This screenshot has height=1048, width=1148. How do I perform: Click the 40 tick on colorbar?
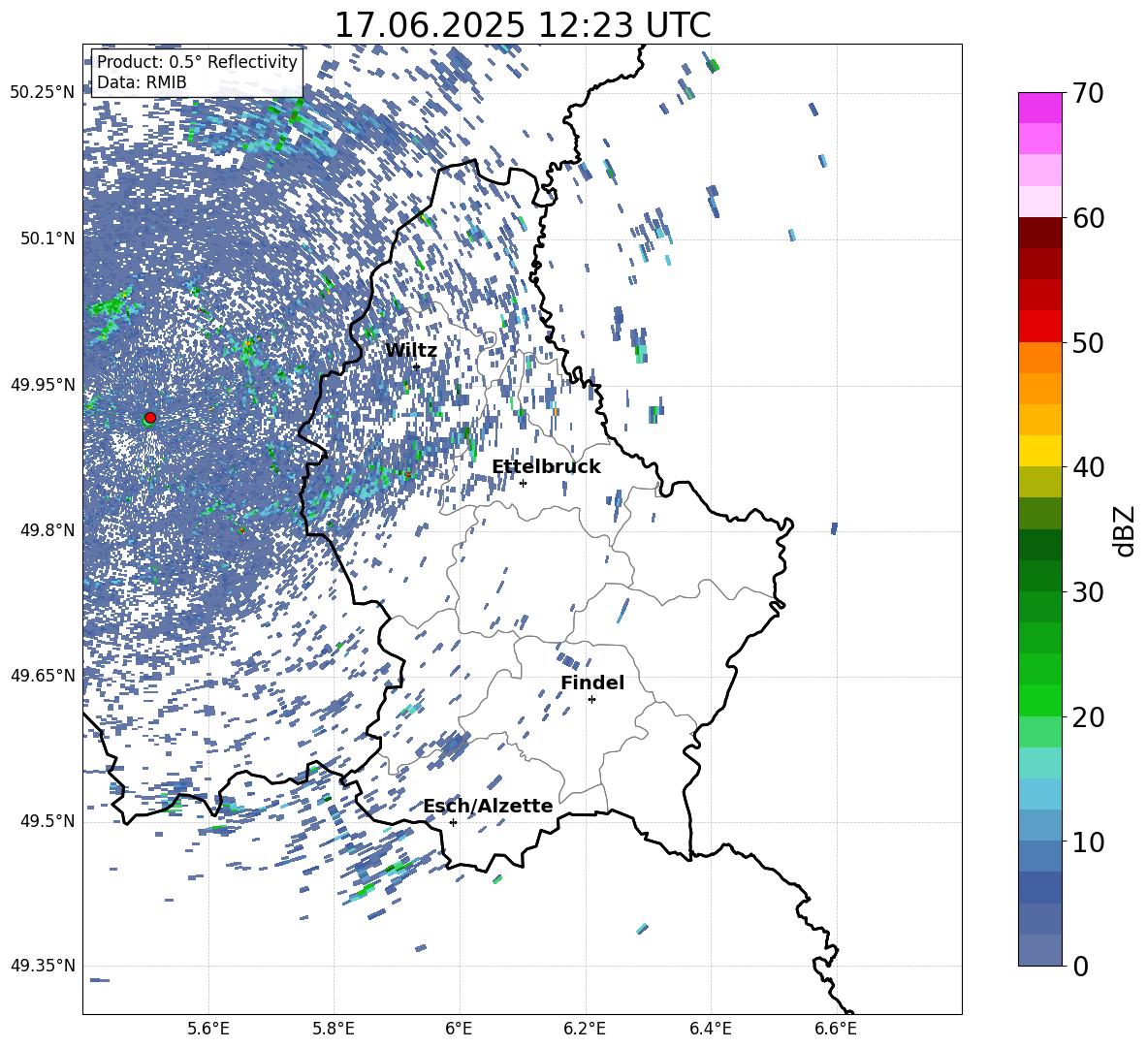1088,467
